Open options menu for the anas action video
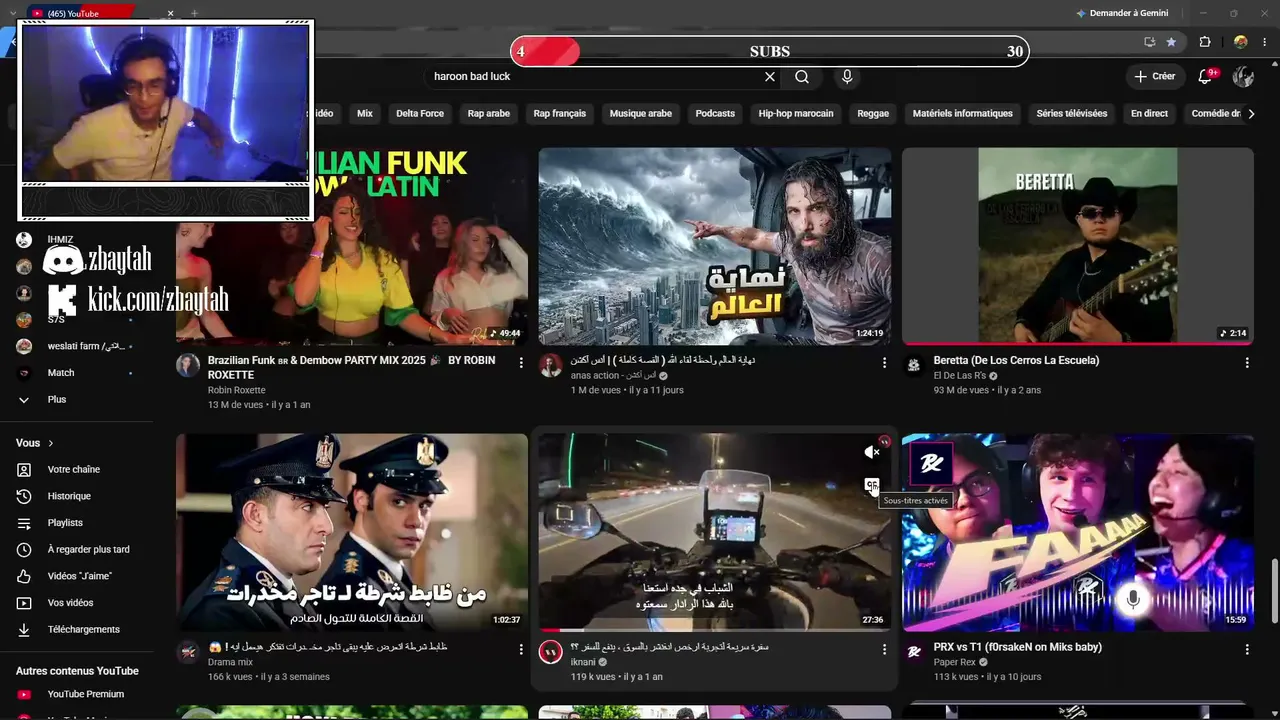1280x720 pixels. pyautogui.click(x=884, y=362)
